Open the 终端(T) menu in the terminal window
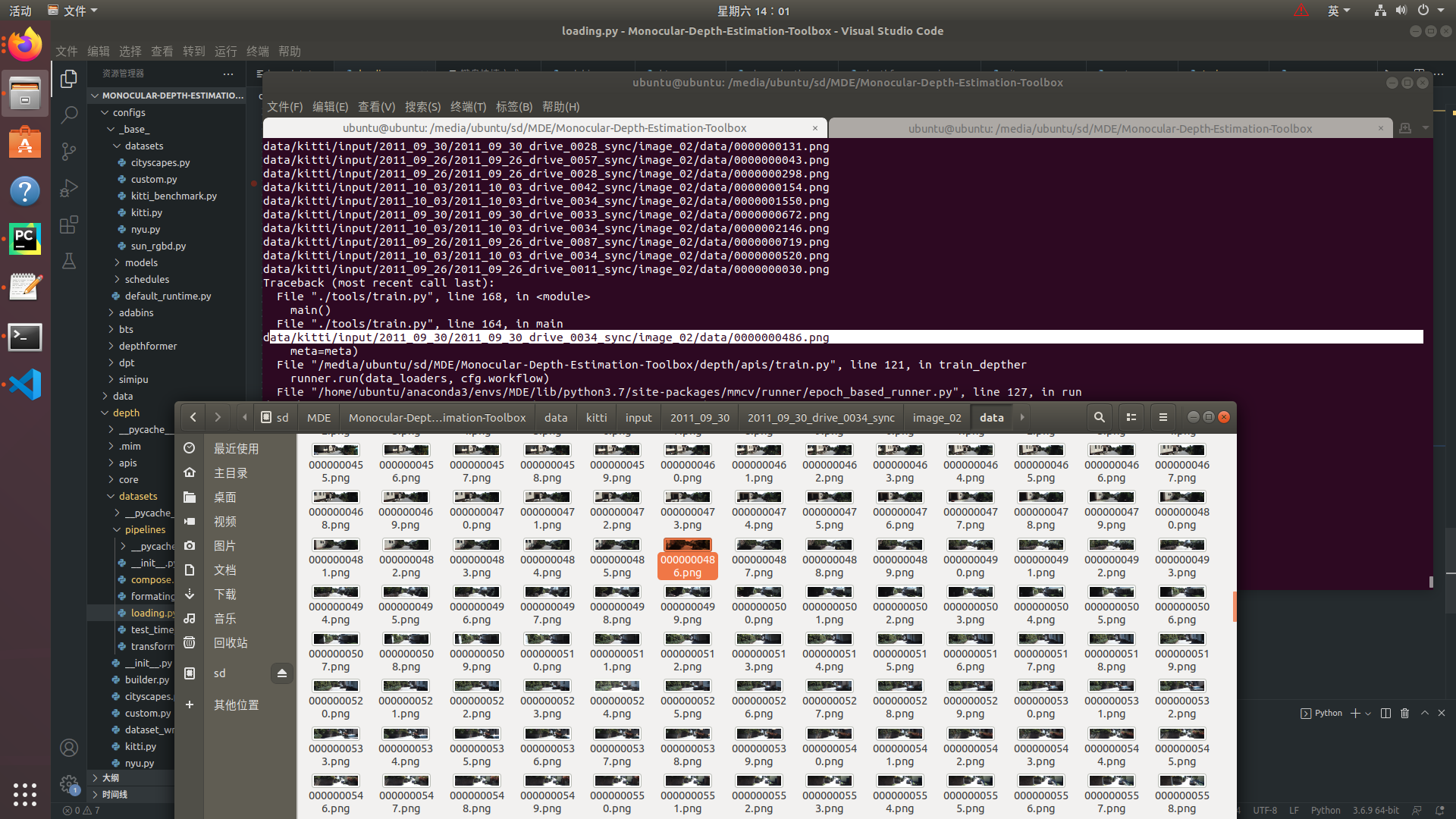Viewport: 1456px width, 819px height. pyautogui.click(x=467, y=106)
